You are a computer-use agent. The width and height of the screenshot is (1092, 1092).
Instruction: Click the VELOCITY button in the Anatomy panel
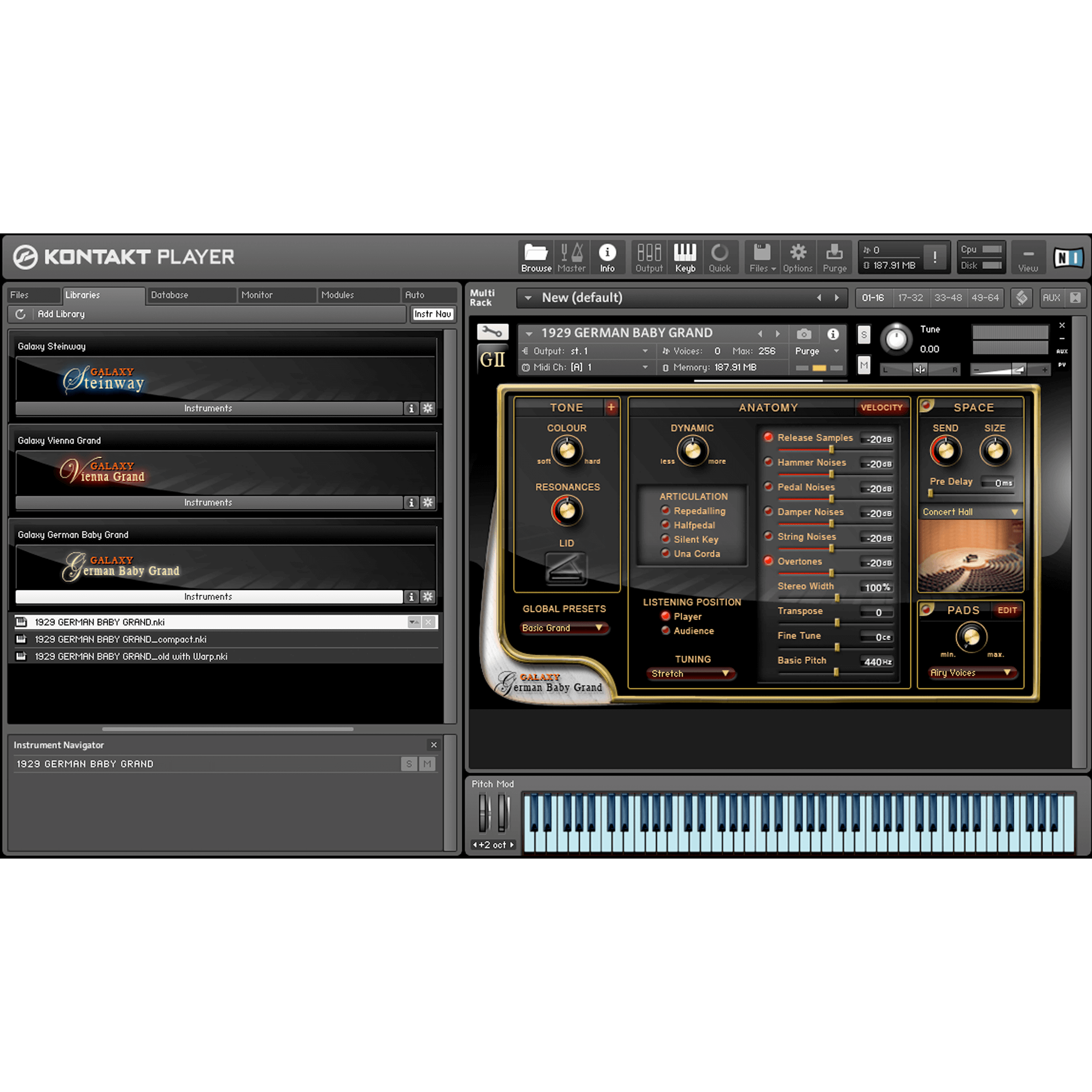[x=882, y=407]
